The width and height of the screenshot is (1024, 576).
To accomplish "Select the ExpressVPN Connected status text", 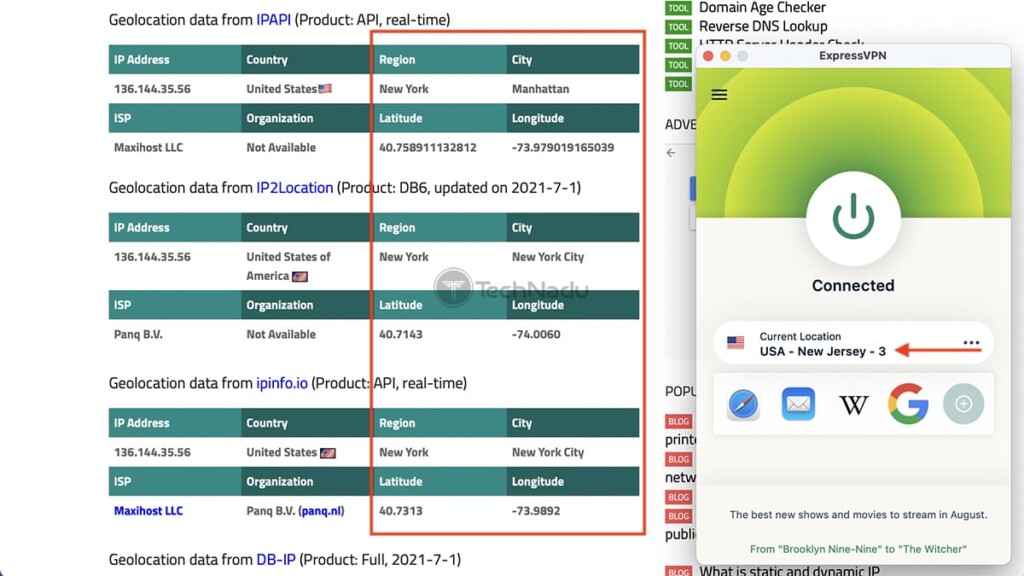I will 853,285.
